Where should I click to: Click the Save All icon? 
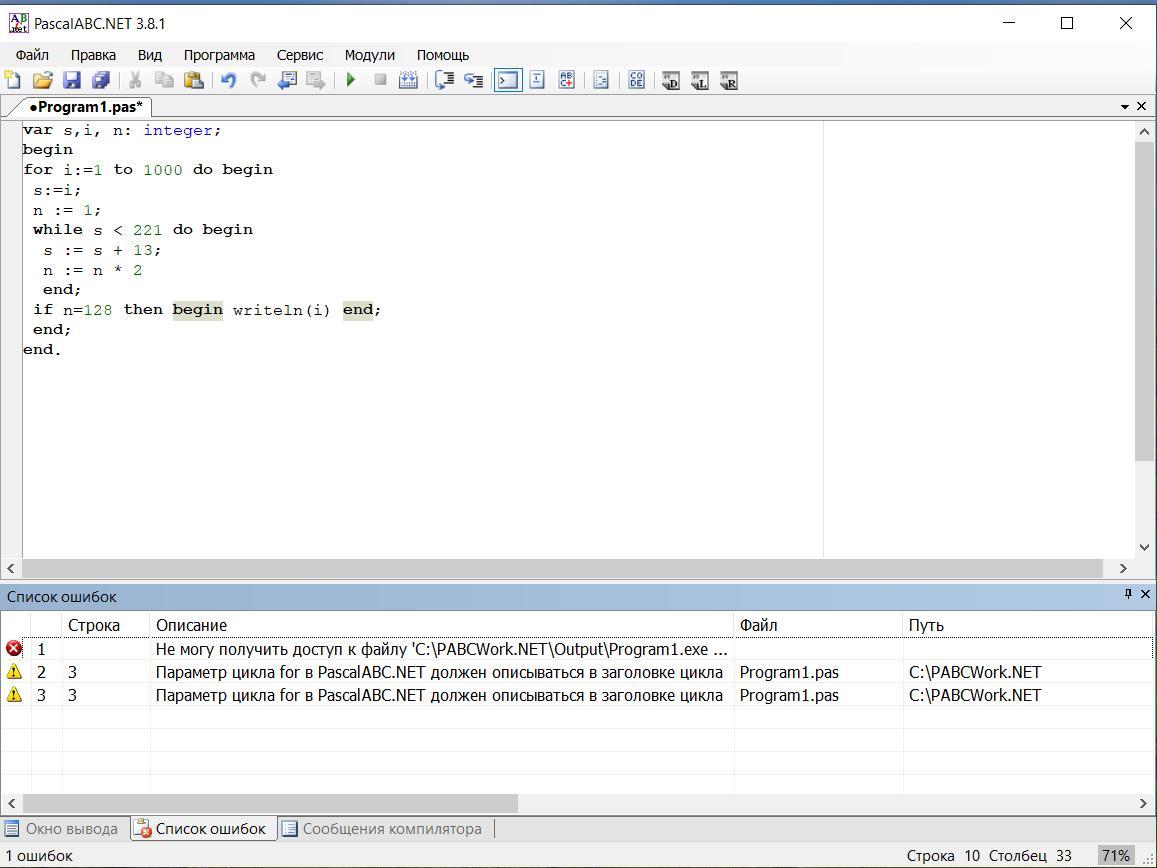(100, 81)
